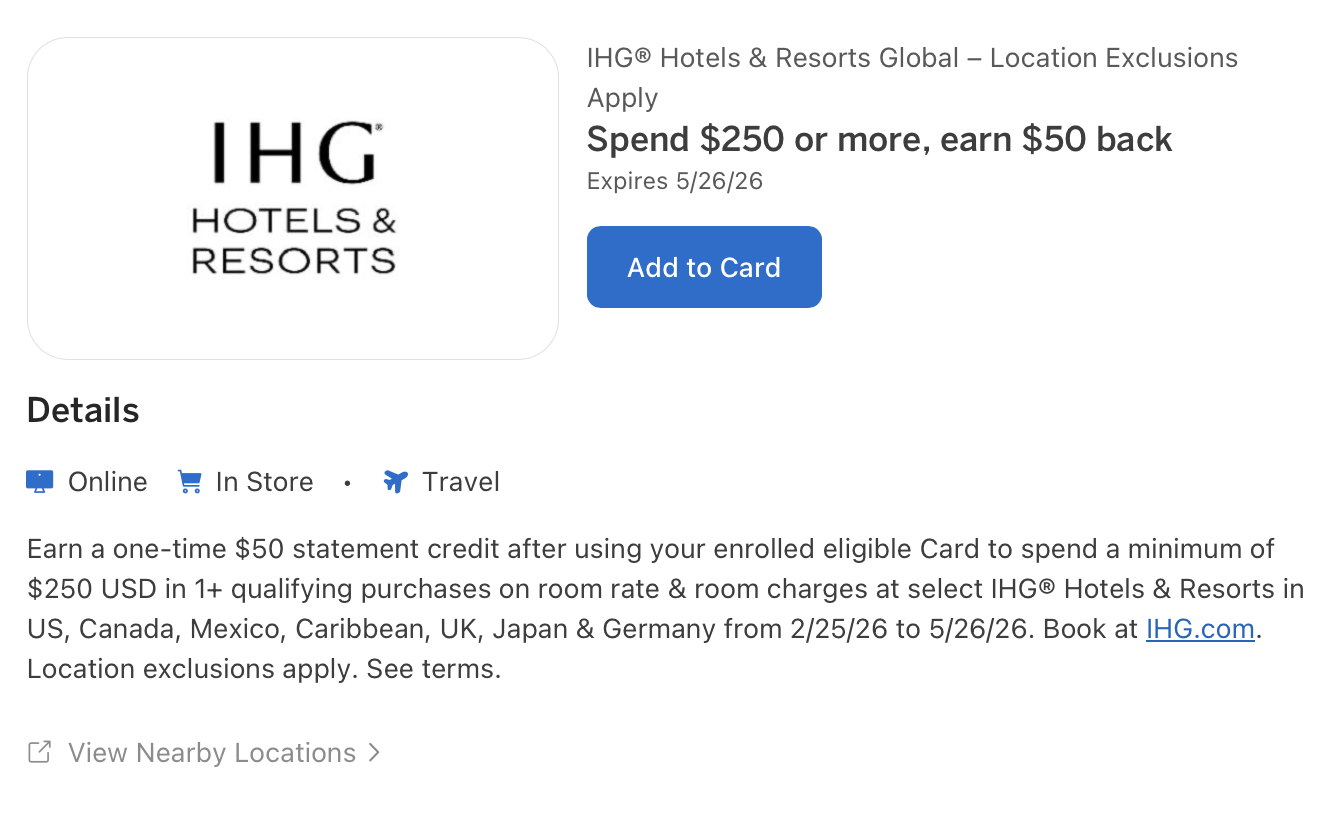
Task: Click the bullet separator before Travel
Action: (347, 483)
